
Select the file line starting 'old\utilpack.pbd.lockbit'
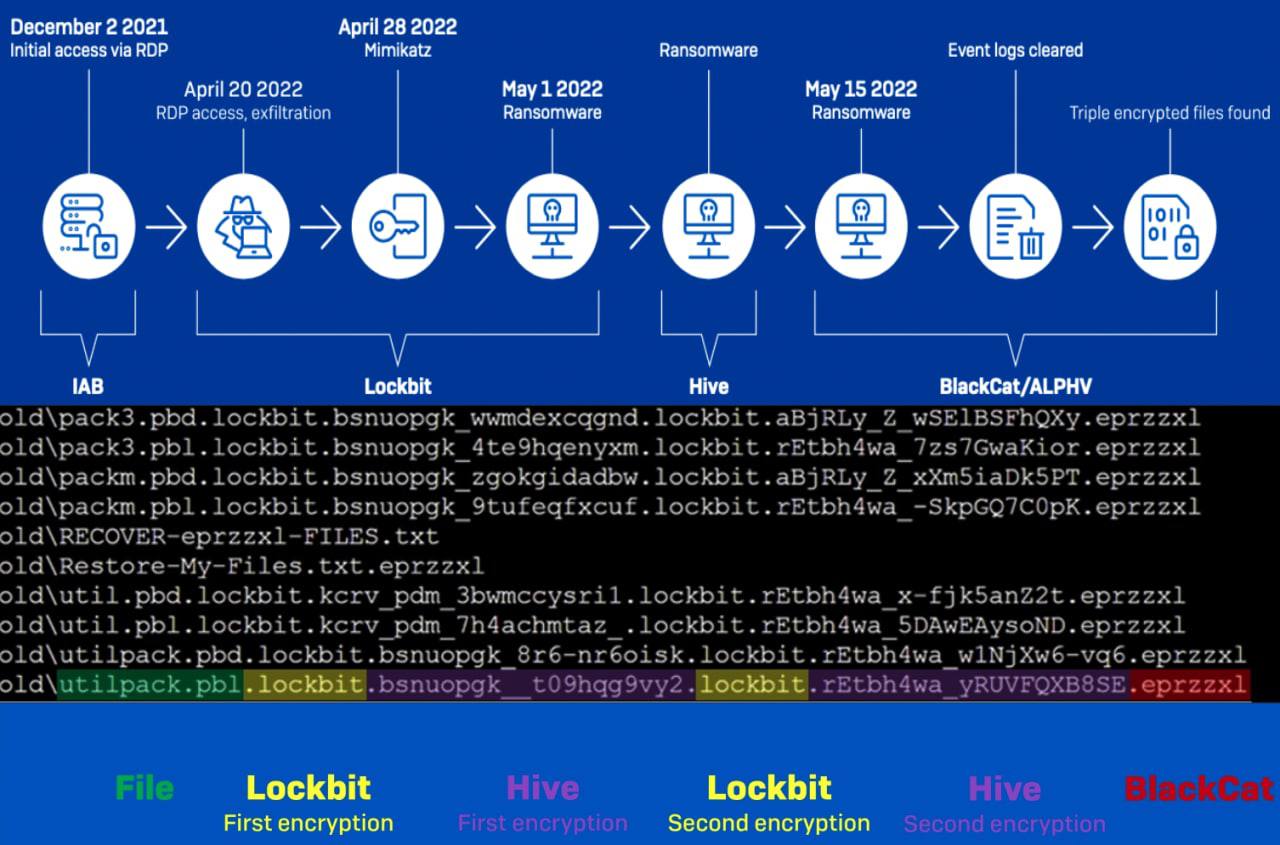(x=623, y=656)
